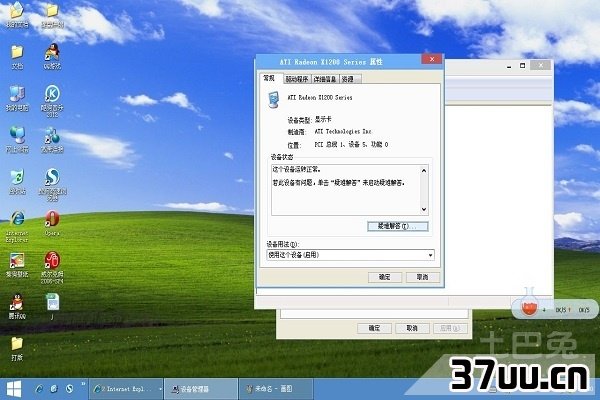Show hidden quick launch items chevron
Viewport: 600px width, 400px height.
coord(83,383)
